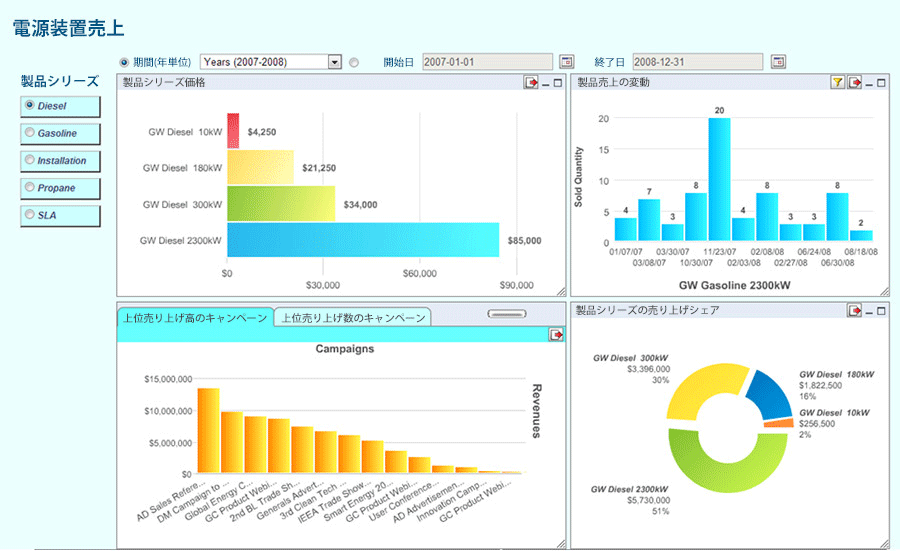Open the start date calendar picker
Image resolution: width=900 pixels, height=551 pixels.
coord(567,61)
